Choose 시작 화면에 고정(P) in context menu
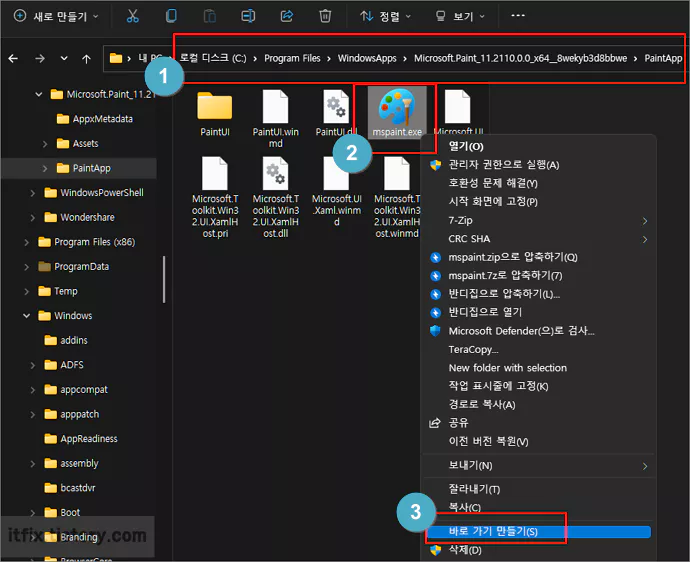Viewport: 690px width, 562px height. [x=538, y=202]
